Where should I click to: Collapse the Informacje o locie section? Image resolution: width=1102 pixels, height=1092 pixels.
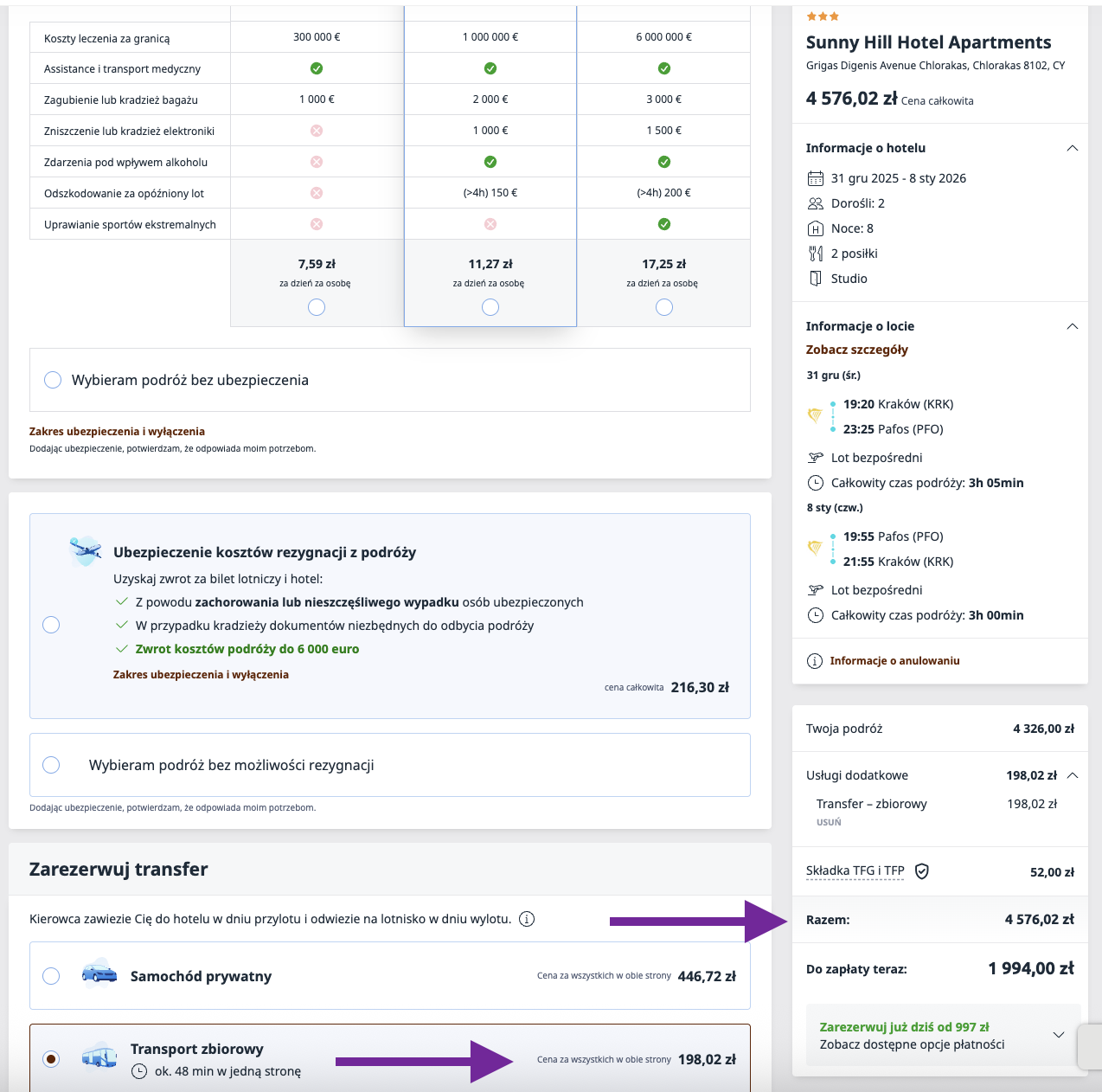(x=1073, y=326)
